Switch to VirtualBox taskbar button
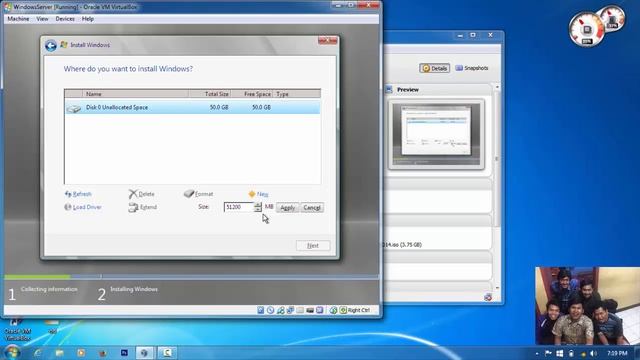640x360 pixels. click(x=144, y=353)
